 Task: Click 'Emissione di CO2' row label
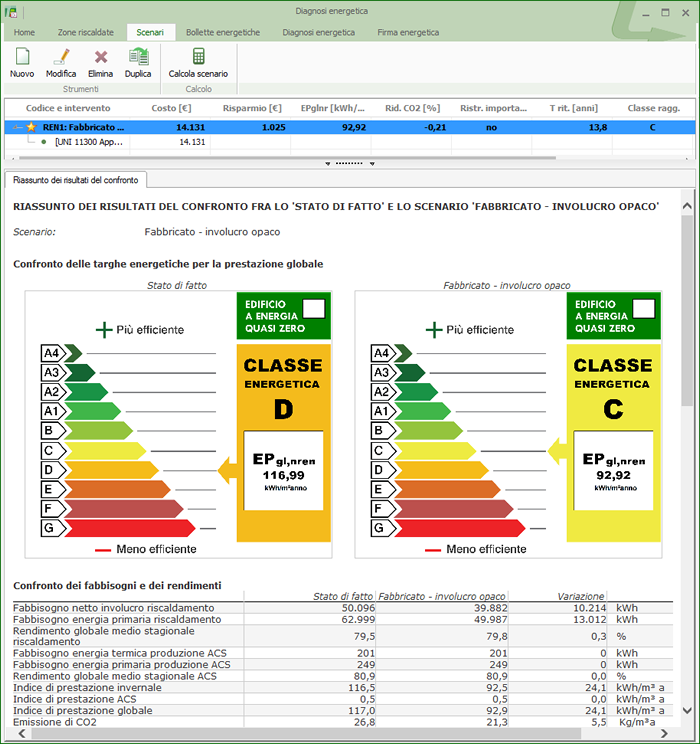(x=55, y=722)
